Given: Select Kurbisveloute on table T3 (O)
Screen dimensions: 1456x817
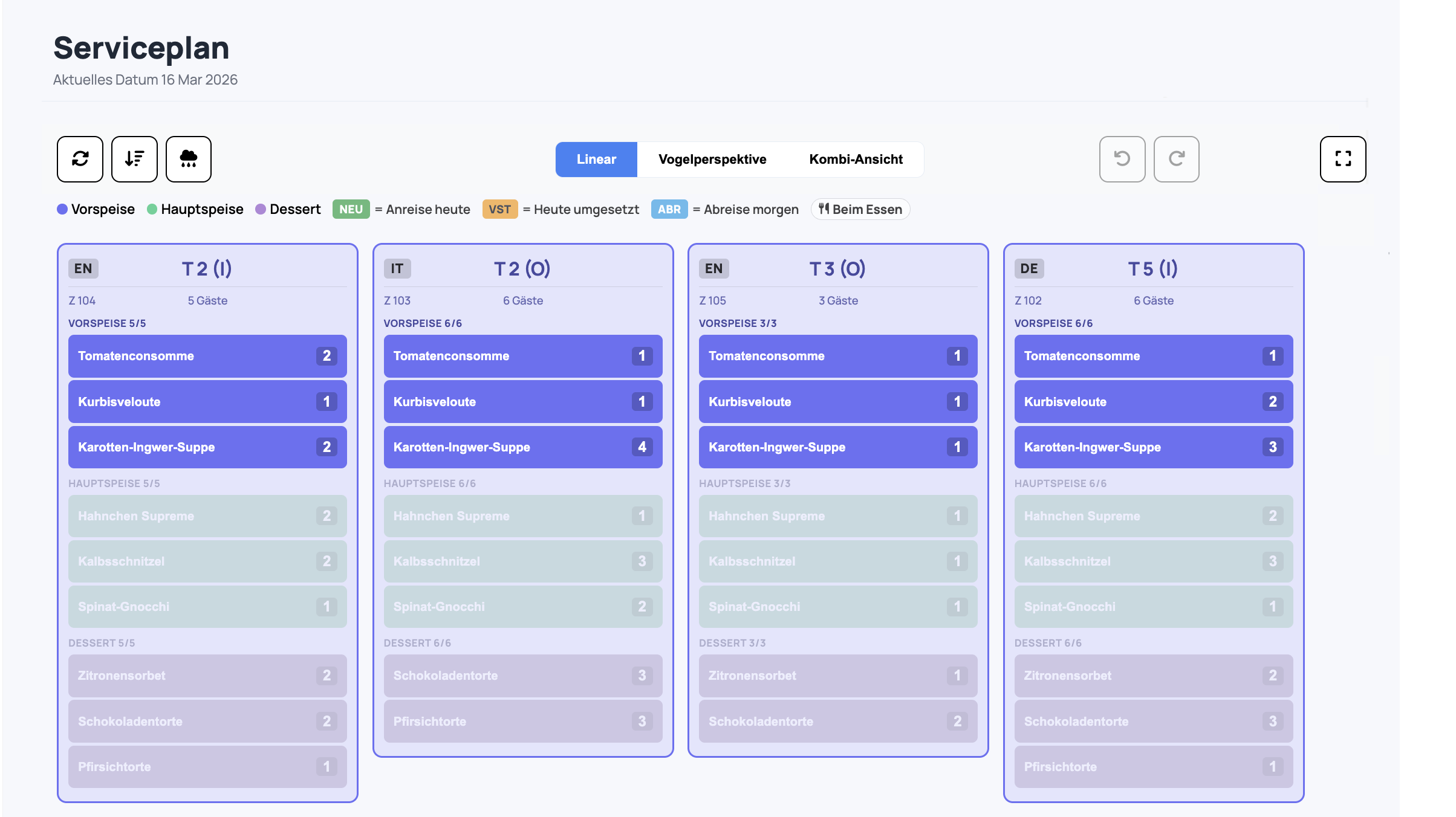Looking at the screenshot, I should pyautogui.click(x=837, y=401).
